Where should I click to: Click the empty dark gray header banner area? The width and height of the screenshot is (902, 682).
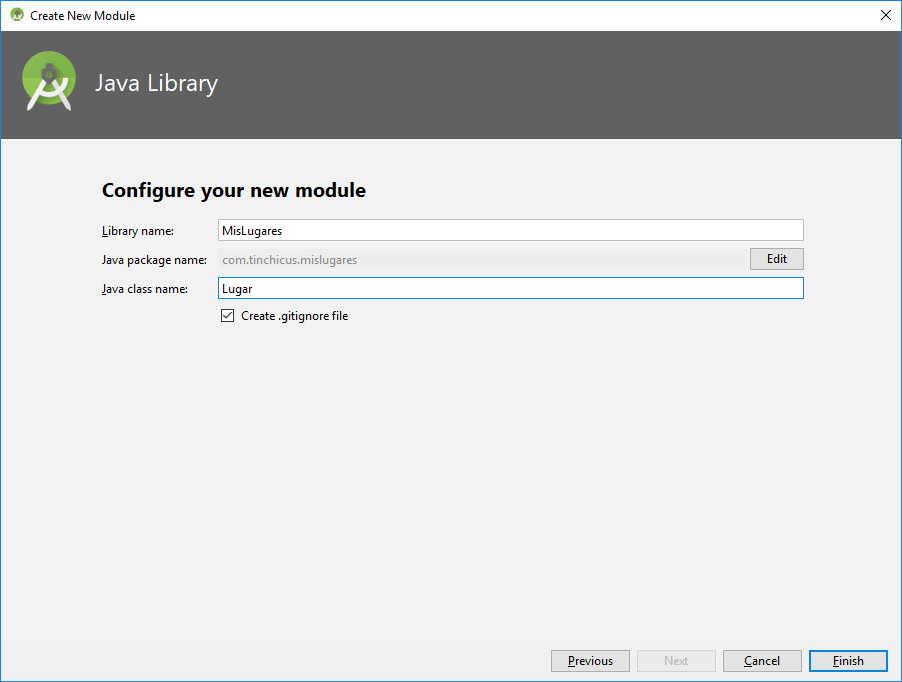[560, 85]
